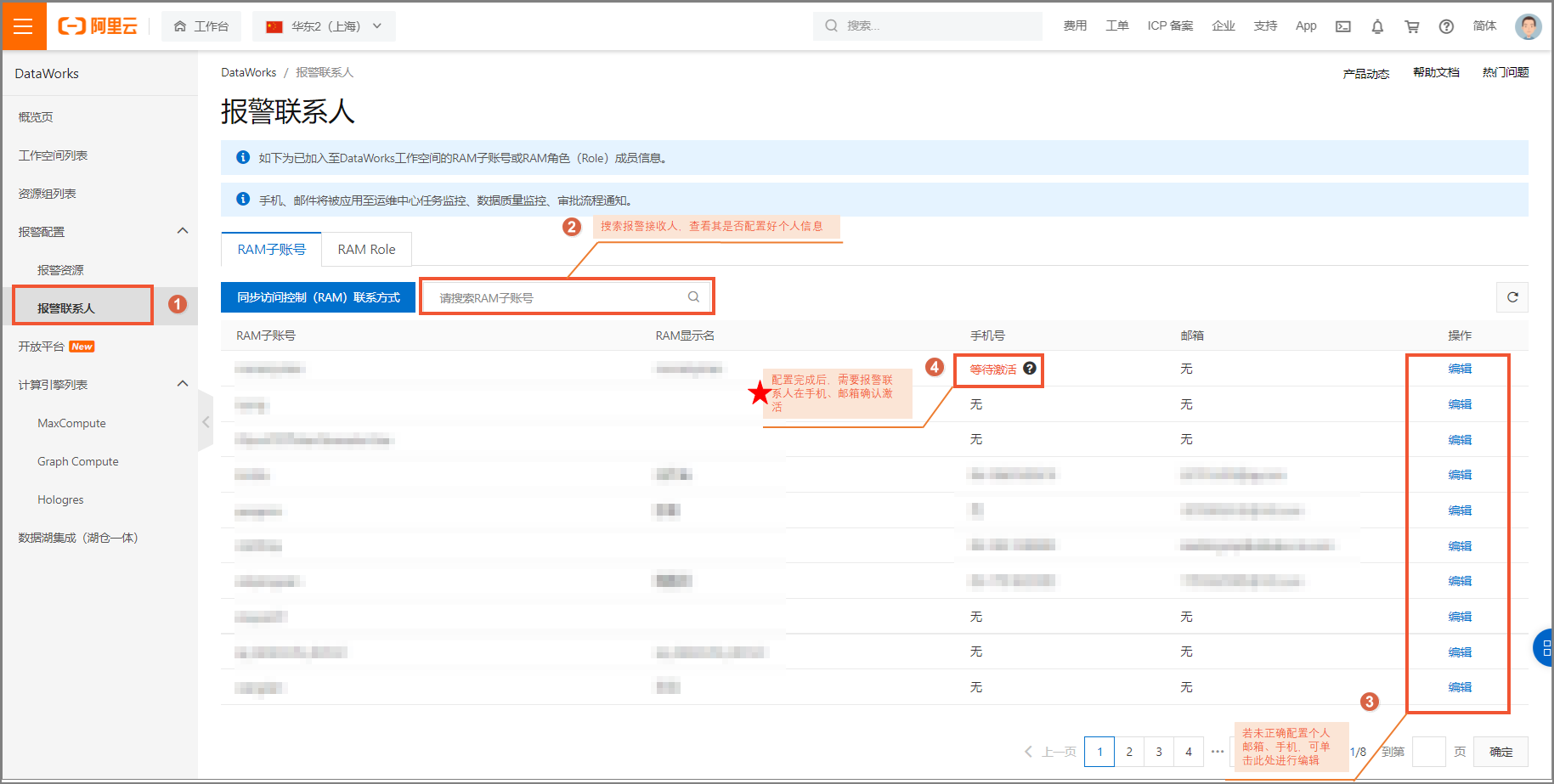Open the help question-mark icon in header
The image size is (1554, 784).
point(1446,26)
